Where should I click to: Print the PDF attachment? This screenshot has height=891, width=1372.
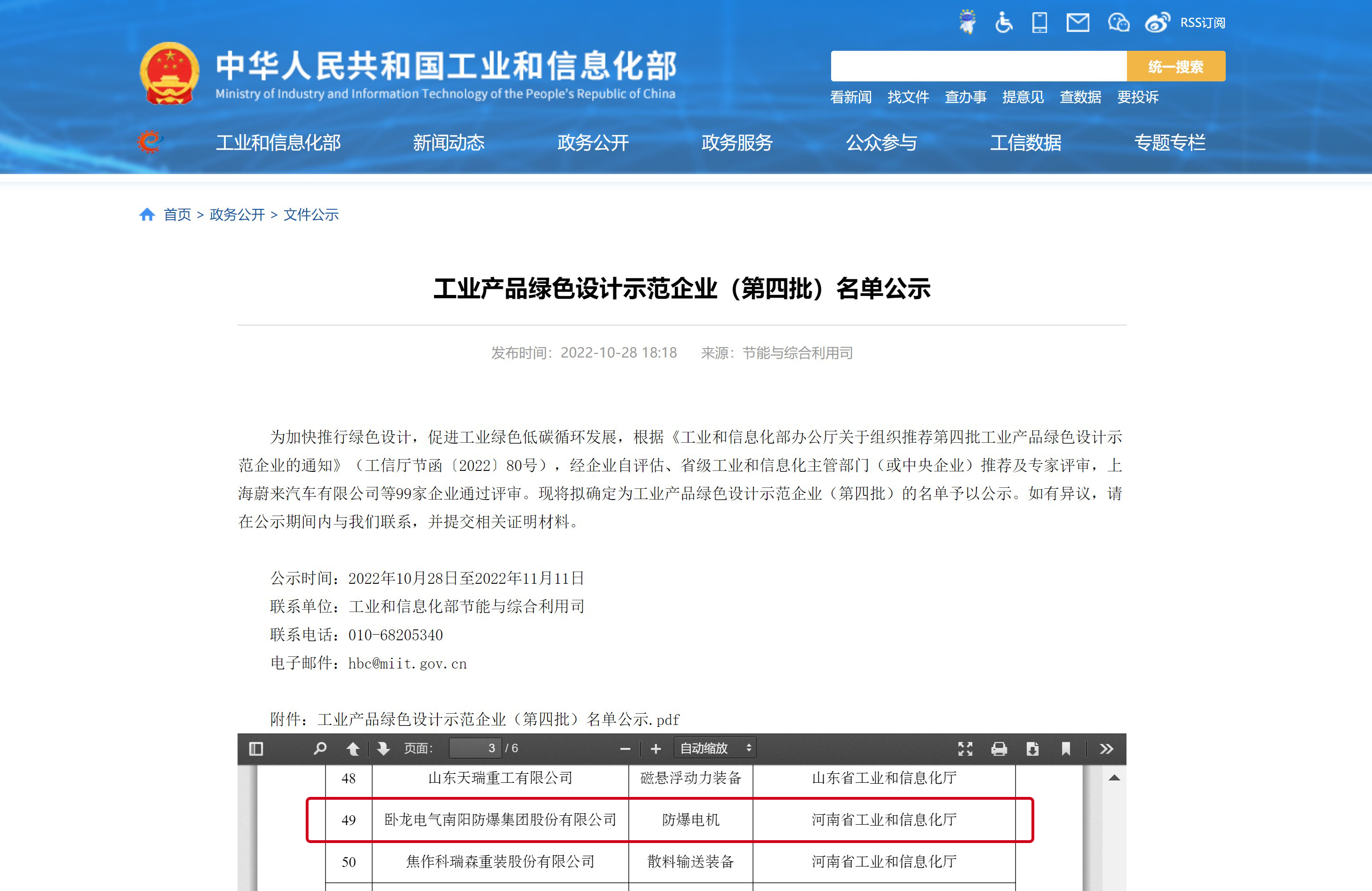(1000, 748)
